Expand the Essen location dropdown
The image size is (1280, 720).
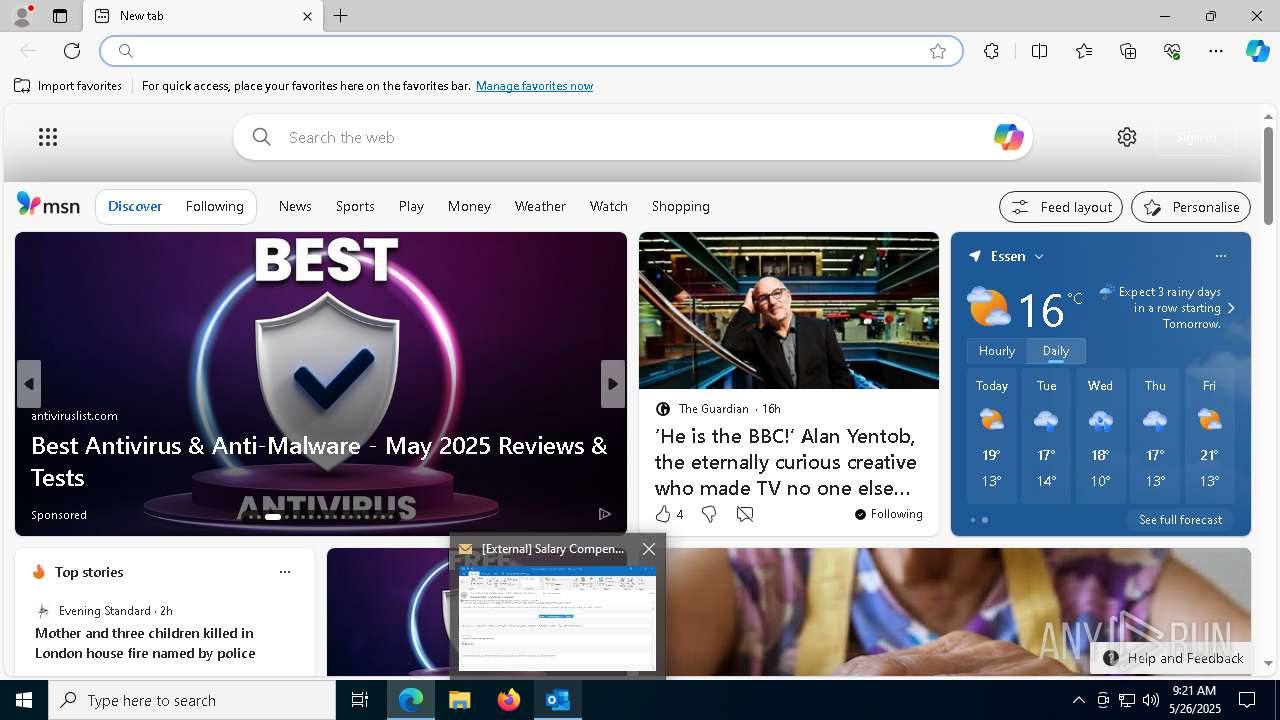pos(1039,257)
